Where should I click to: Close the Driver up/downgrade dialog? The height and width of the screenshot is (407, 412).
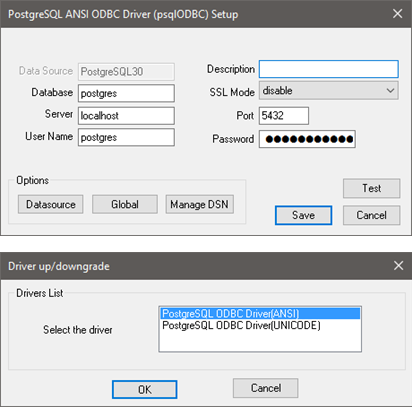pyautogui.click(x=398, y=266)
